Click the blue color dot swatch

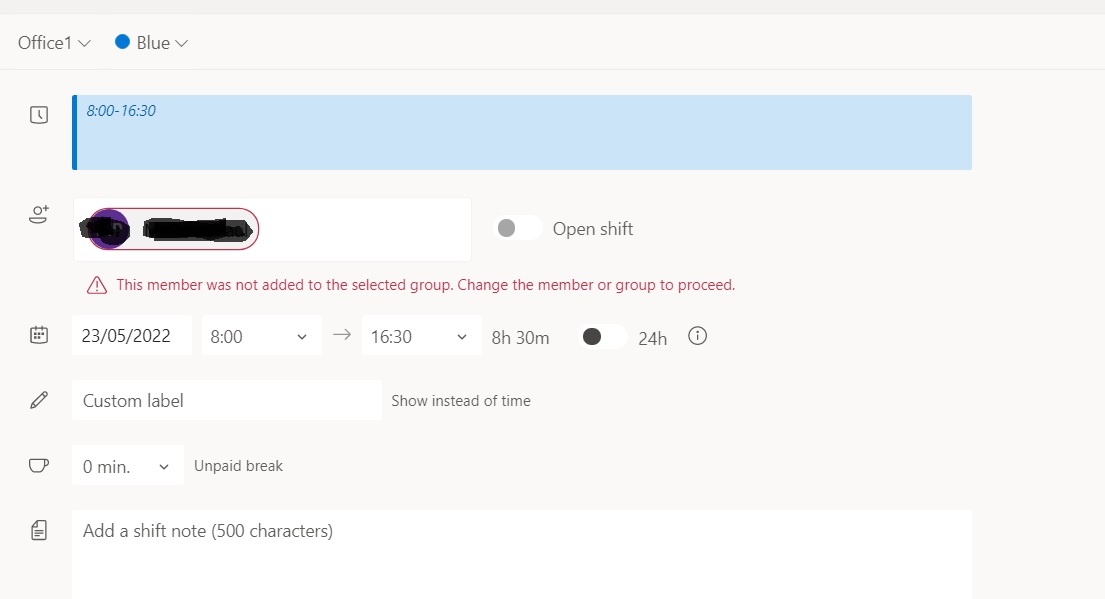pyautogui.click(x=122, y=42)
